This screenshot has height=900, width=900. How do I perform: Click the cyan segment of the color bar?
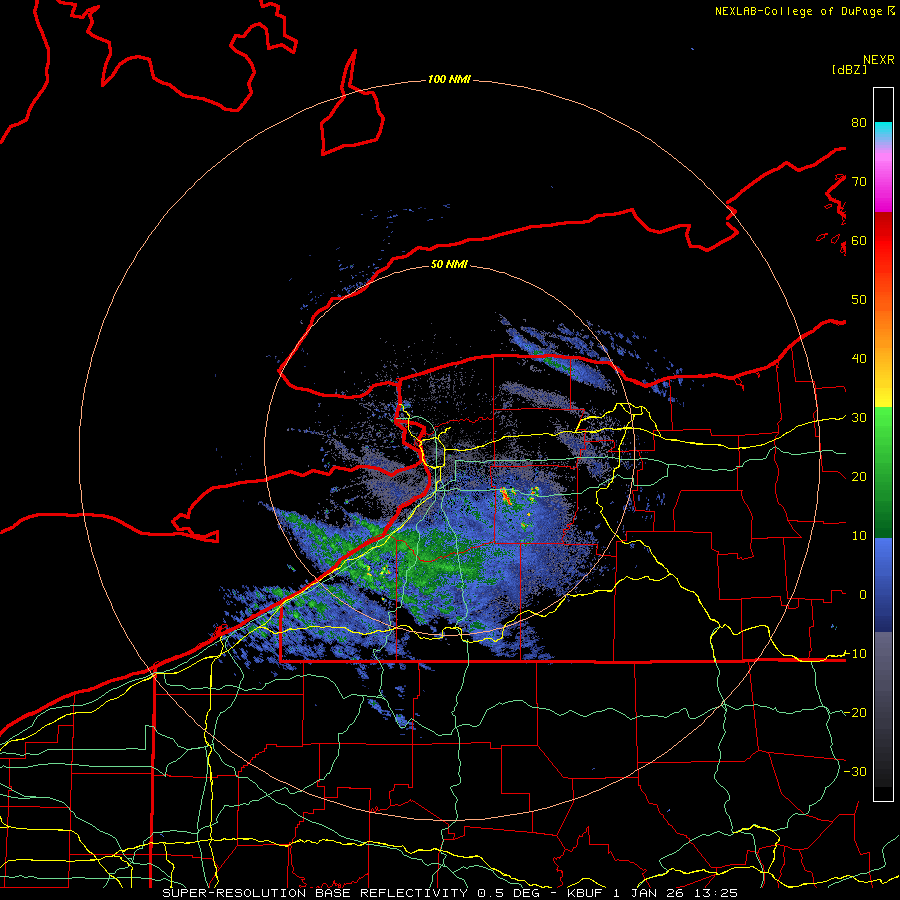pyautogui.click(x=883, y=129)
